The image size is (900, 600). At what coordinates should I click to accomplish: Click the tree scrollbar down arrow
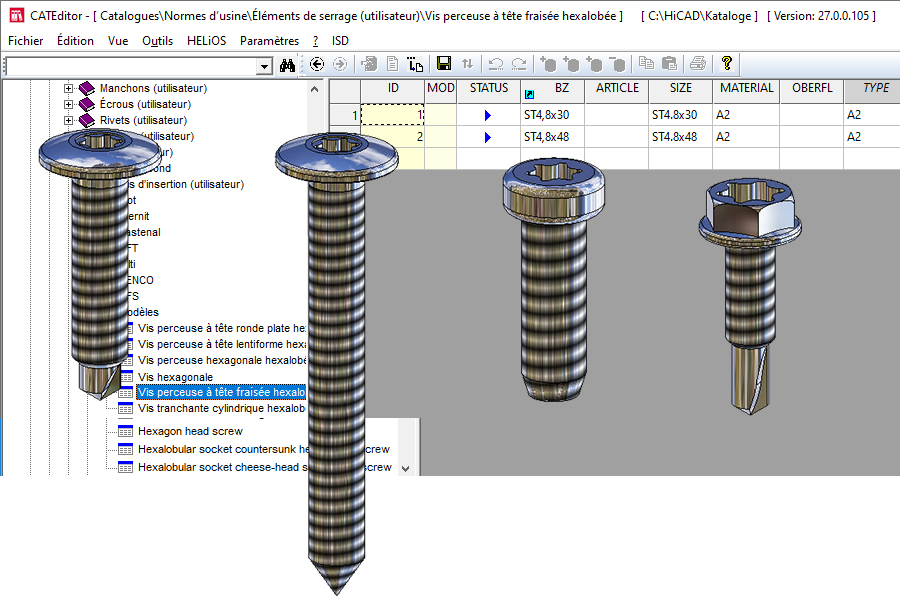pos(405,468)
